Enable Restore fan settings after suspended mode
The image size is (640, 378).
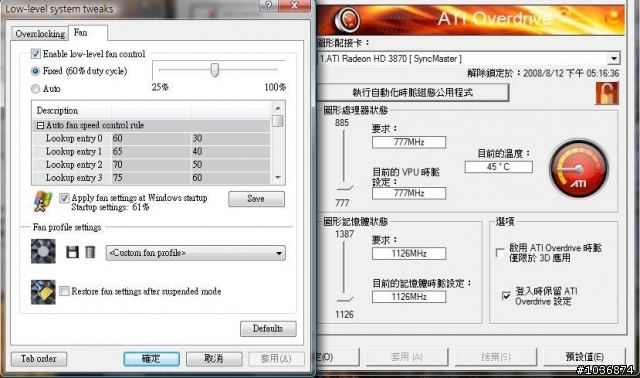point(64,291)
